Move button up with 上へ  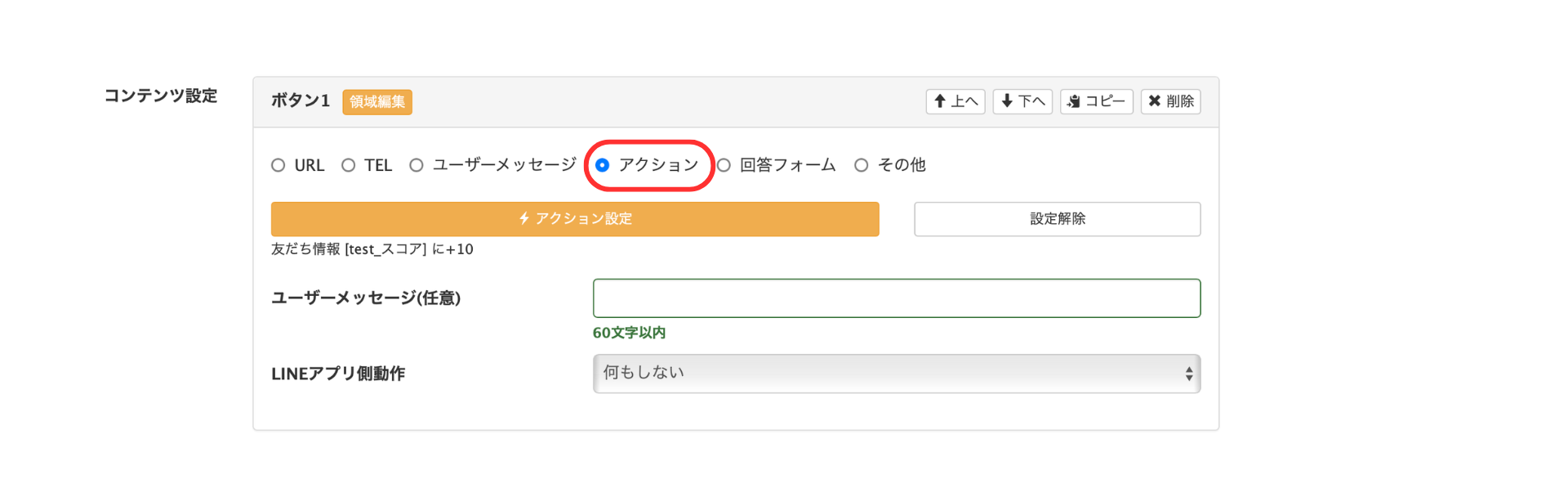(x=955, y=101)
